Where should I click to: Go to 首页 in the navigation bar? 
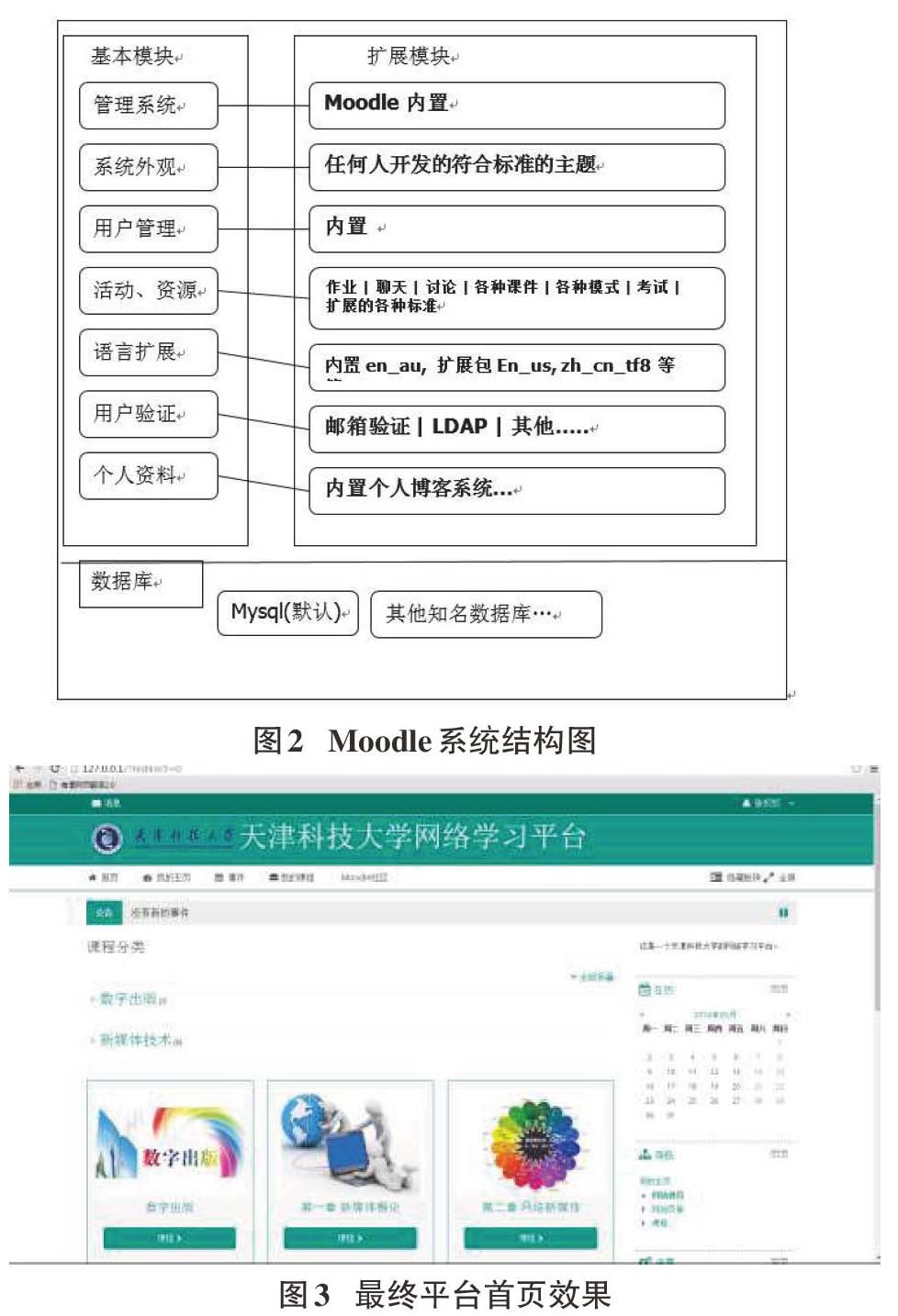pos(104,877)
